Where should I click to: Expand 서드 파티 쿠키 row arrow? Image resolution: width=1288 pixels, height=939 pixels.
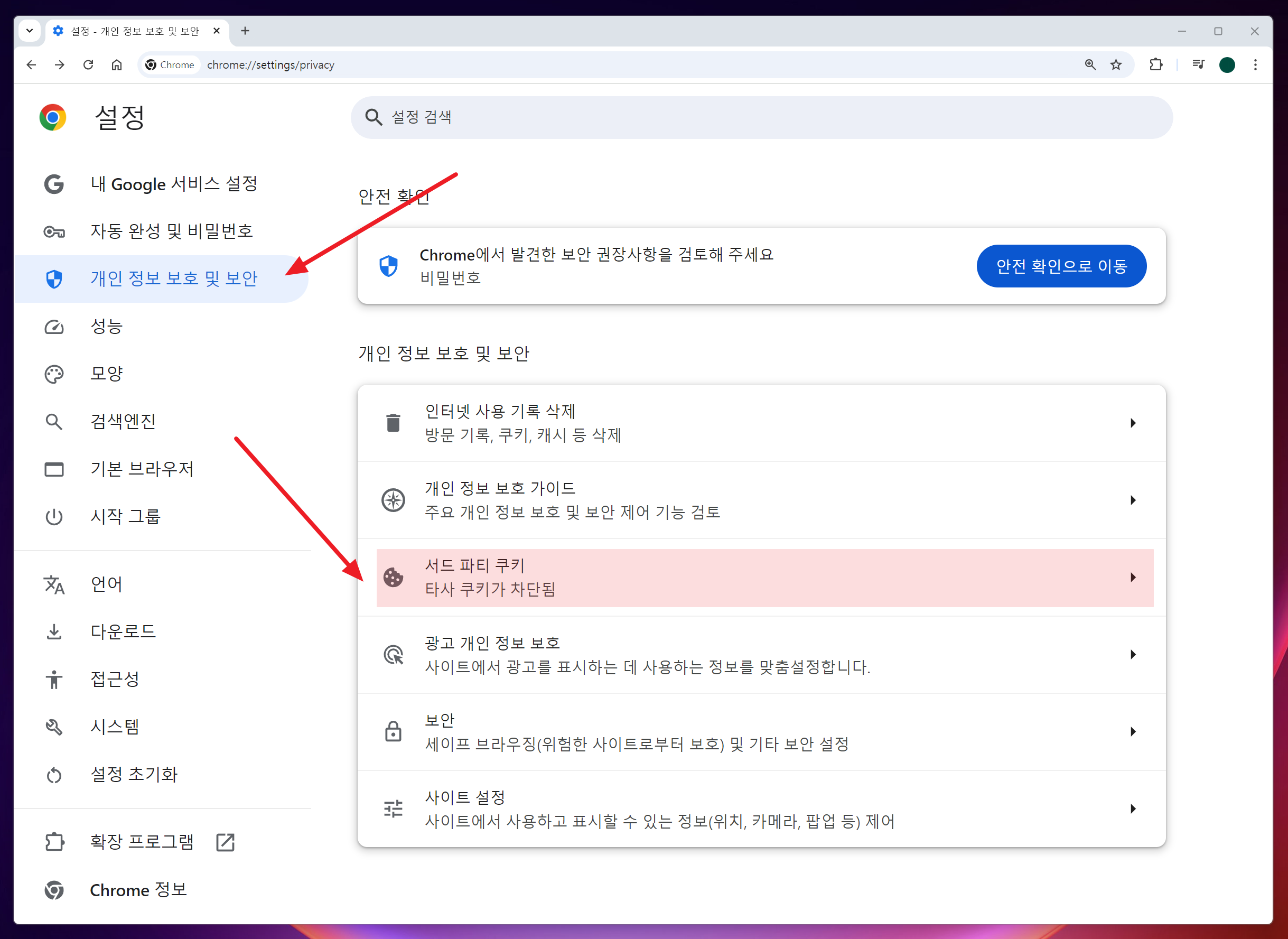[x=1132, y=578]
